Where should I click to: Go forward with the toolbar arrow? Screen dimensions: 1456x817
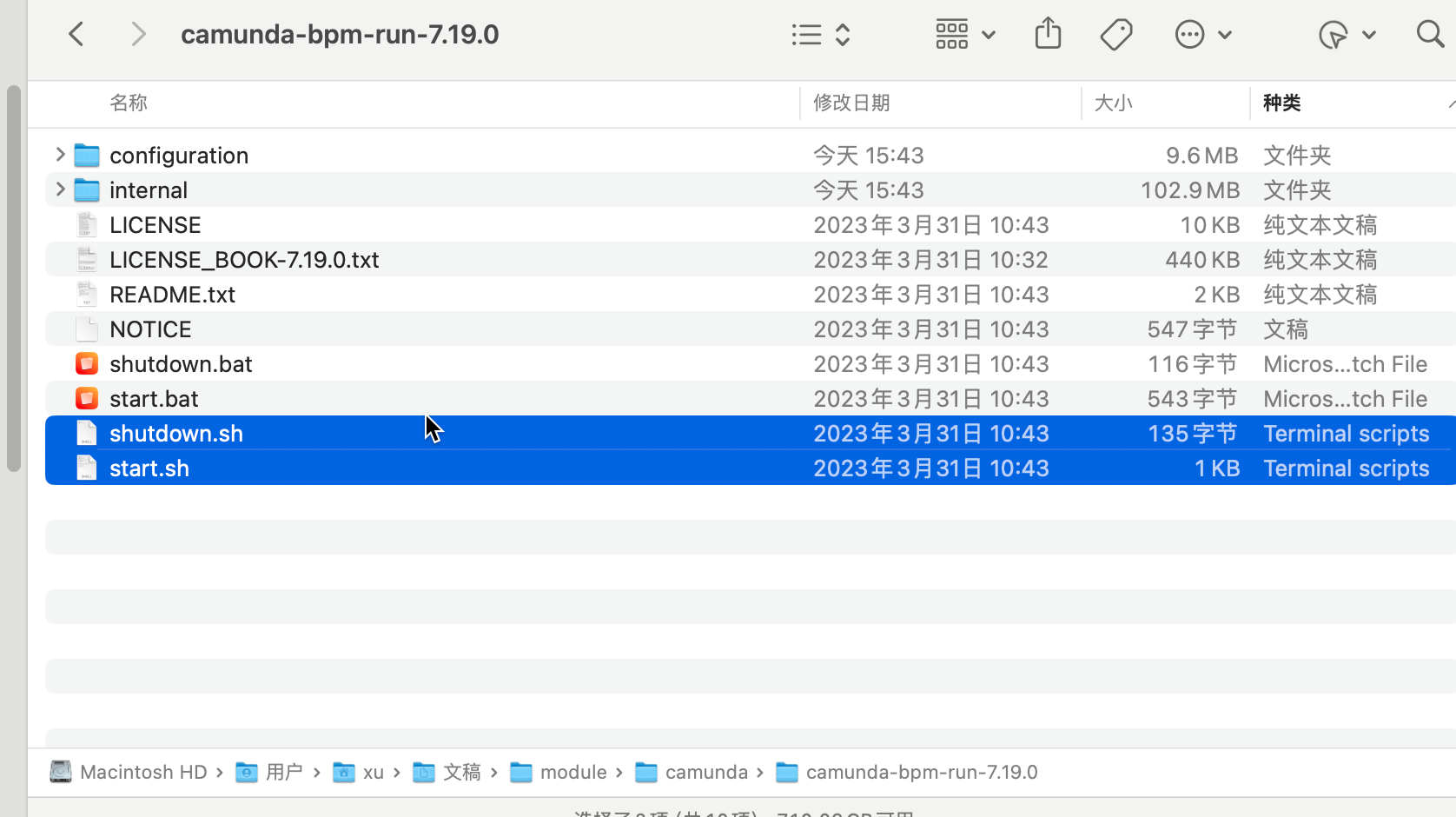click(138, 35)
